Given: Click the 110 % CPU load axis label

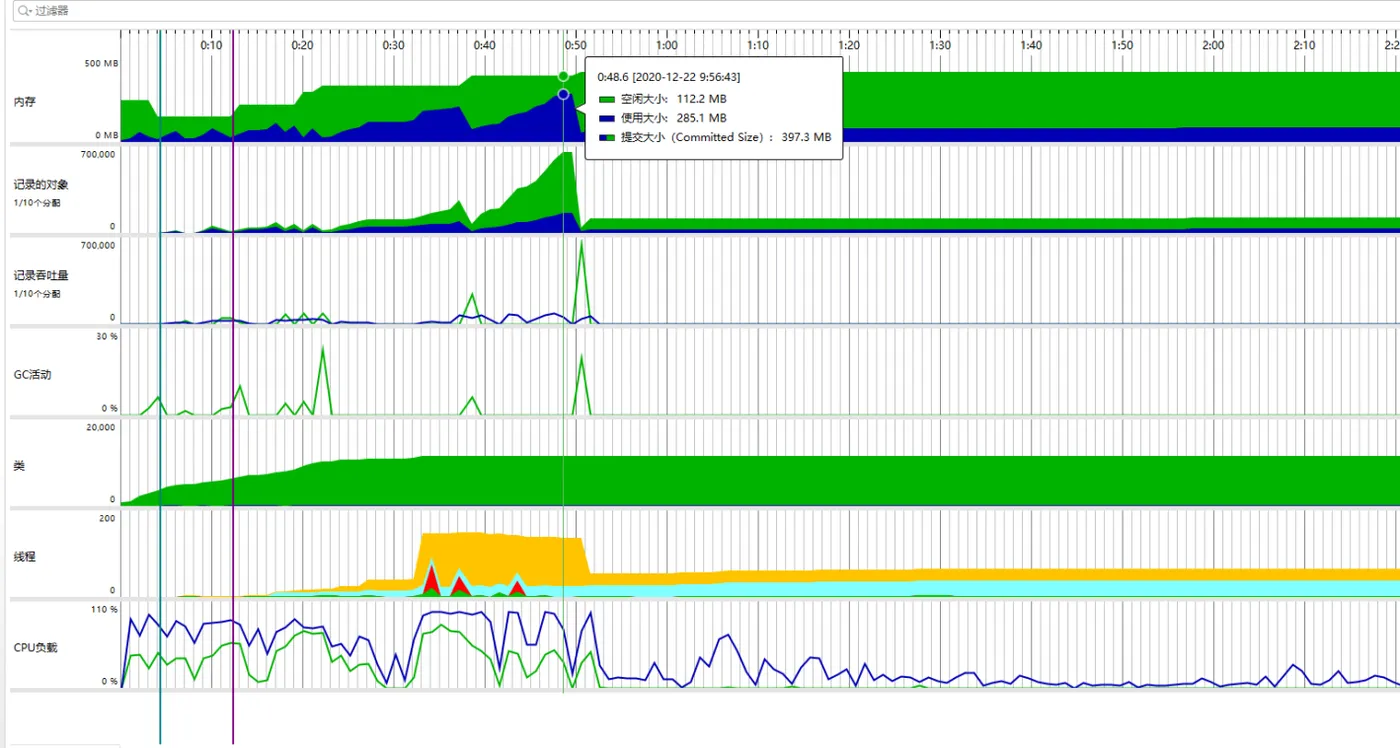Looking at the screenshot, I should [105, 609].
